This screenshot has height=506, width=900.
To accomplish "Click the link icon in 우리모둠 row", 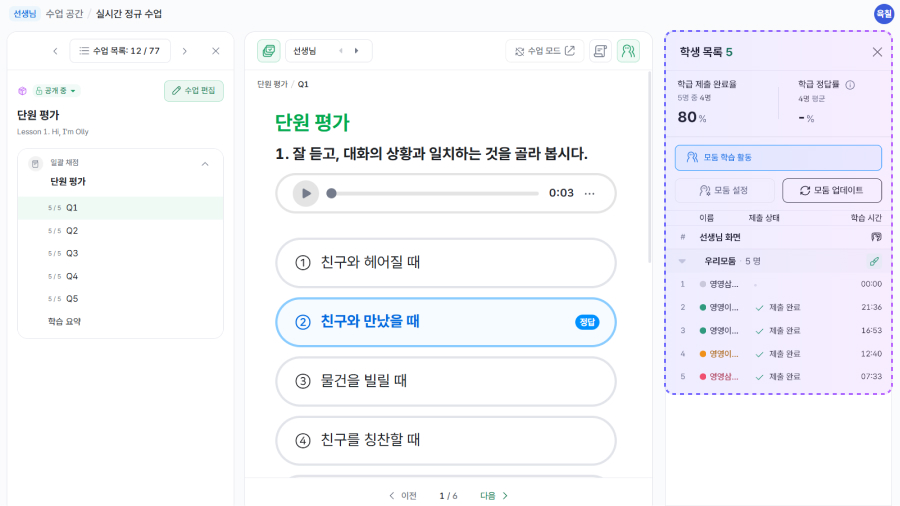I will pos(874,261).
